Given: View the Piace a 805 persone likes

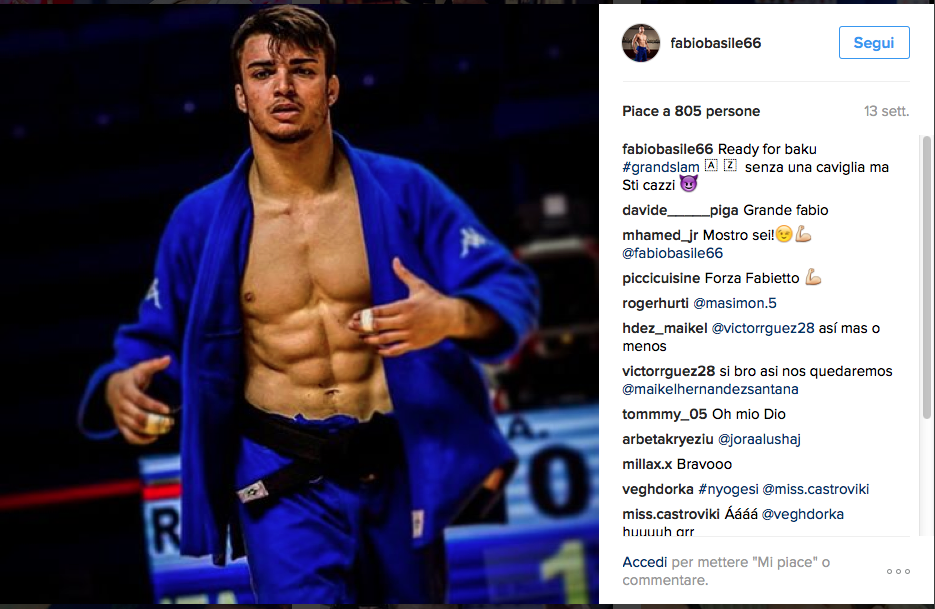Looking at the screenshot, I should click(x=691, y=111).
